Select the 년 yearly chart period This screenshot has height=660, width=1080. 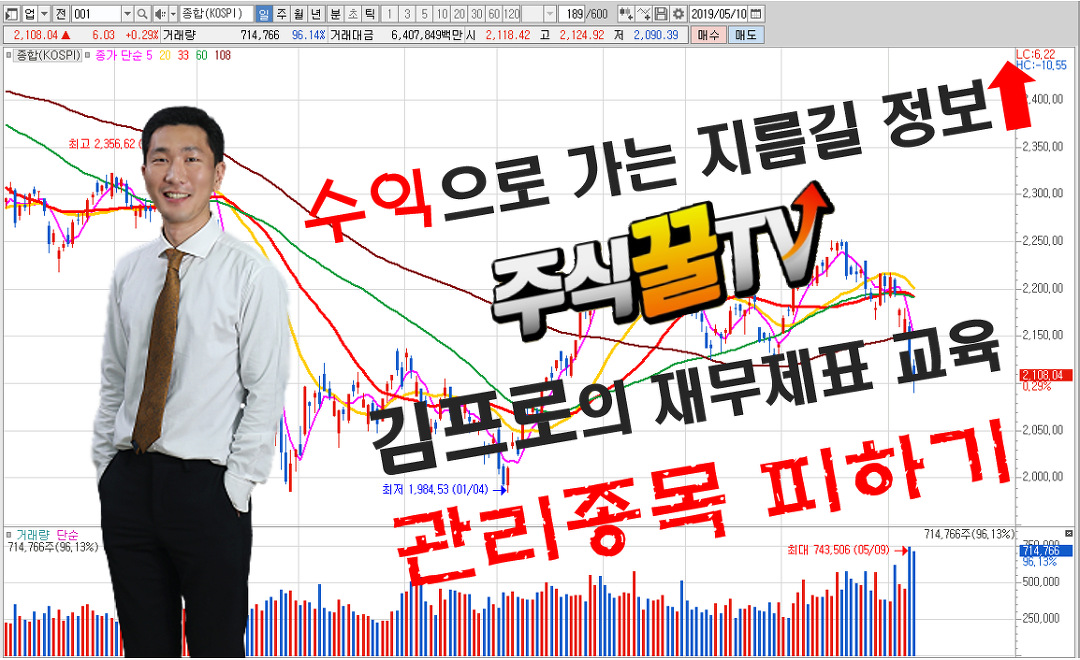point(316,14)
